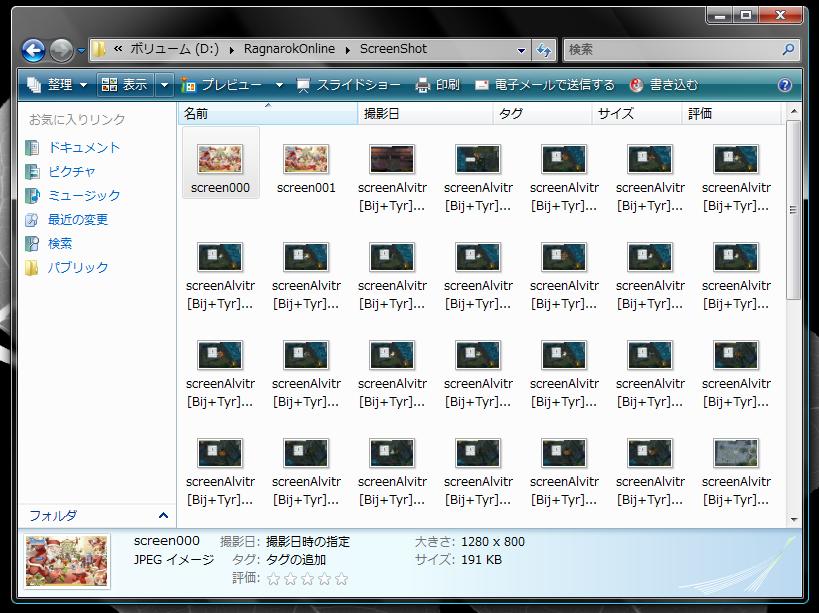Click the パブリック folder icon in the sidebar
This screenshot has height=613, width=819.
tap(32, 268)
